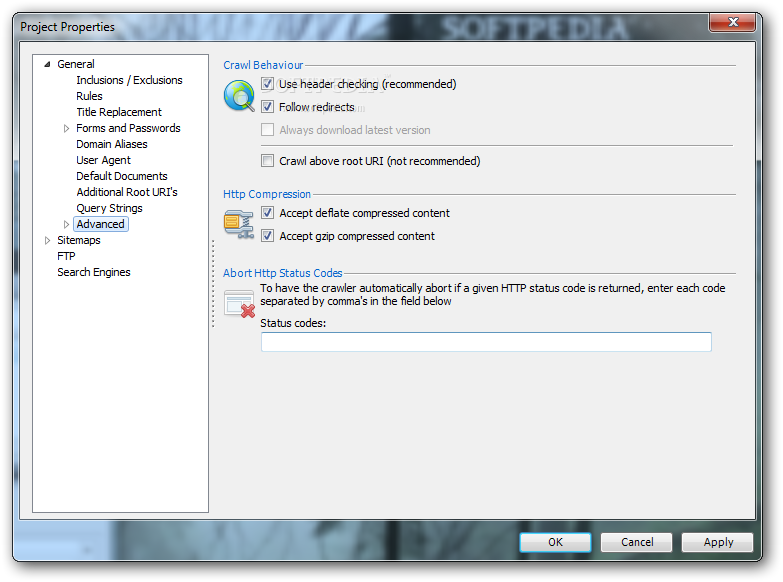Screen dimensions: 783x582
Task: Click the Http Compression clamp icon
Action: [239, 224]
